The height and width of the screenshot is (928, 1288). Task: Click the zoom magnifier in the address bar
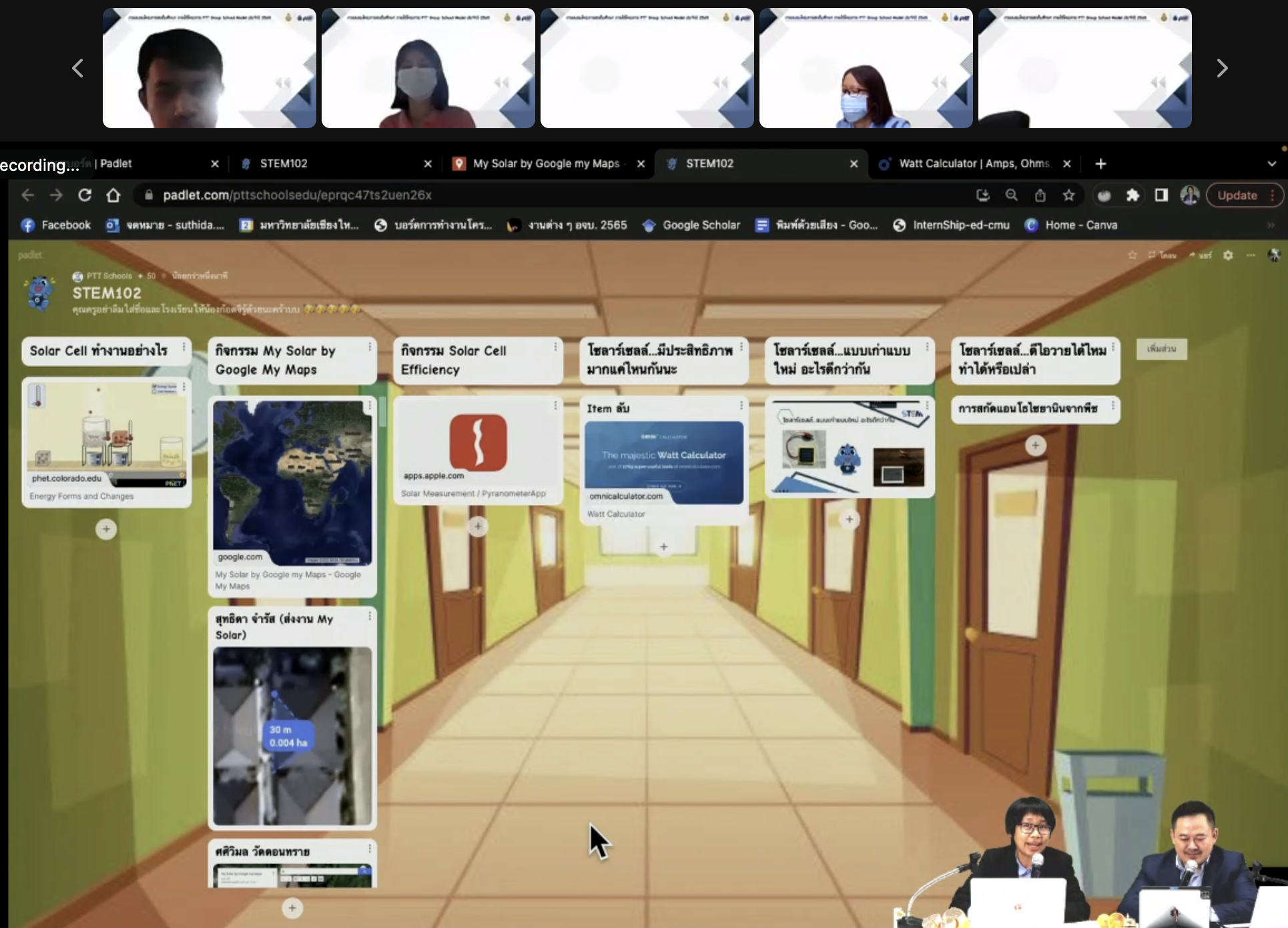point(1012,195)
